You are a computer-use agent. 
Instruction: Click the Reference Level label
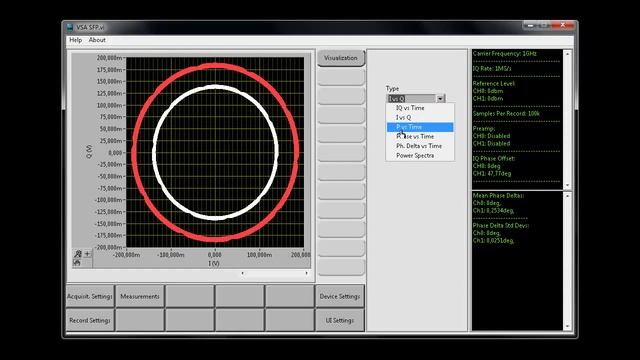coord(494,83)
